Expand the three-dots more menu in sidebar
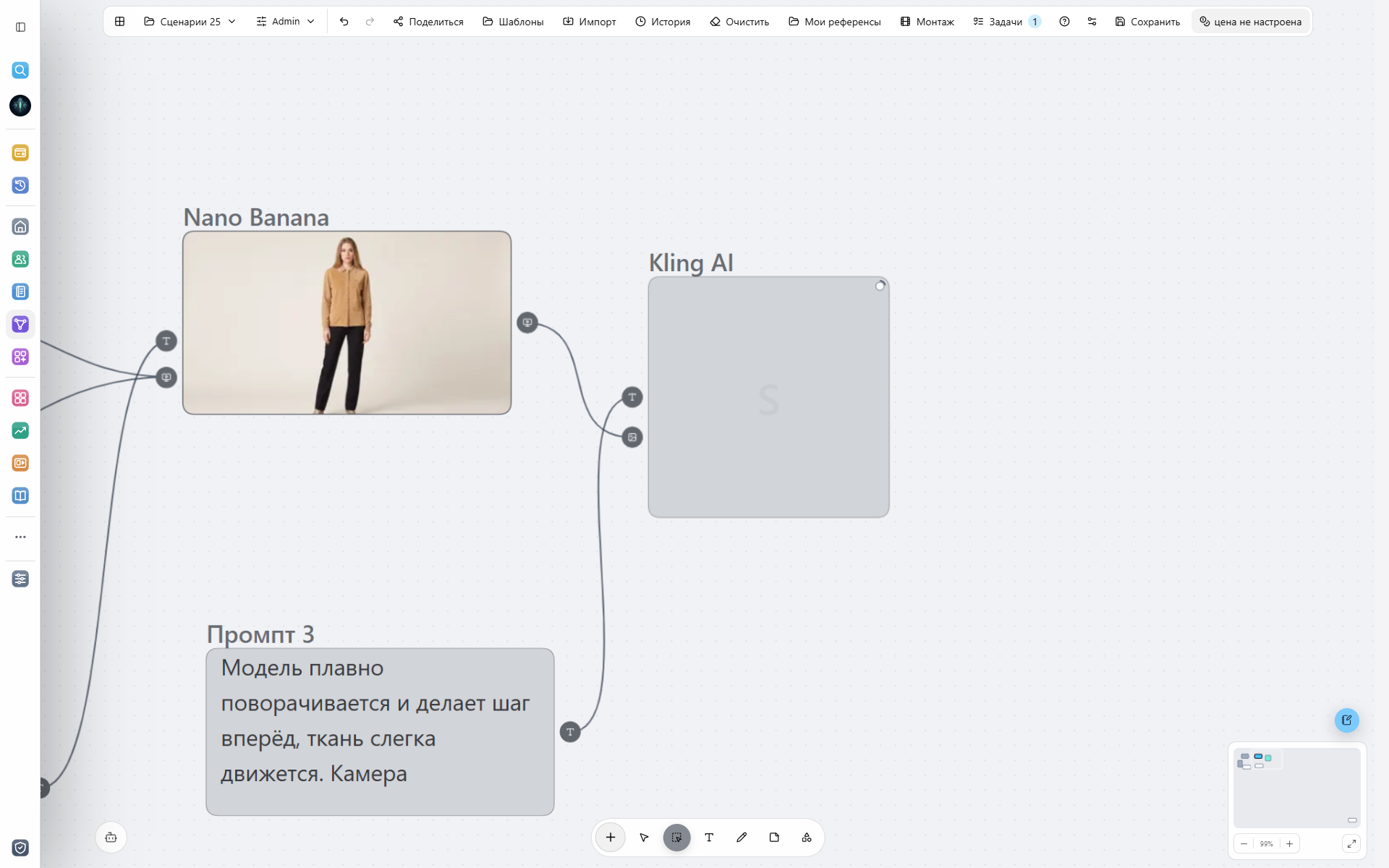Screen dimensions: 1389x868 (x=20, y=537)
